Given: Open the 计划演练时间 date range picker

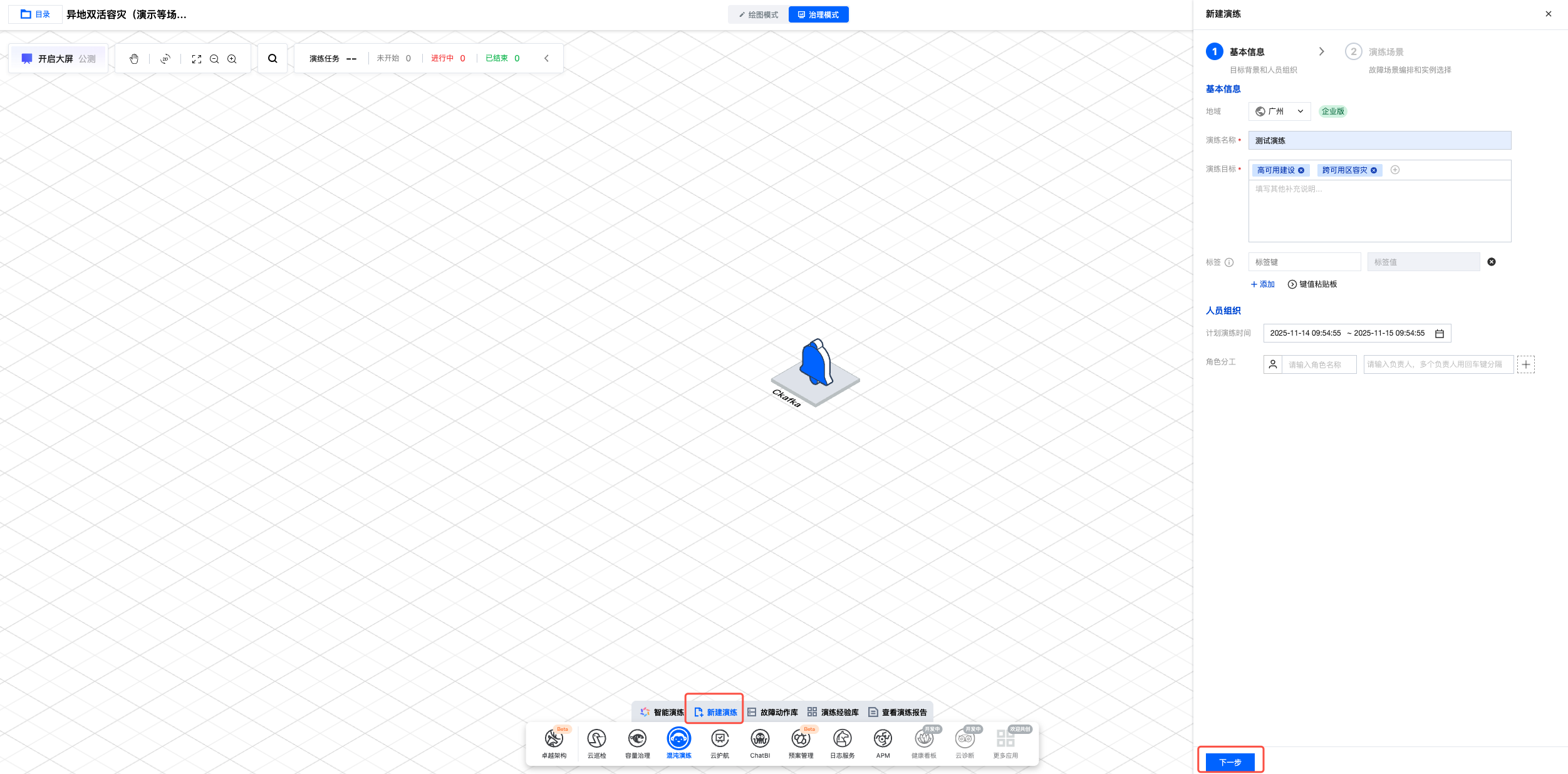Looking at the screenshot, I should pyautogui.click(x=1357, y=333).
